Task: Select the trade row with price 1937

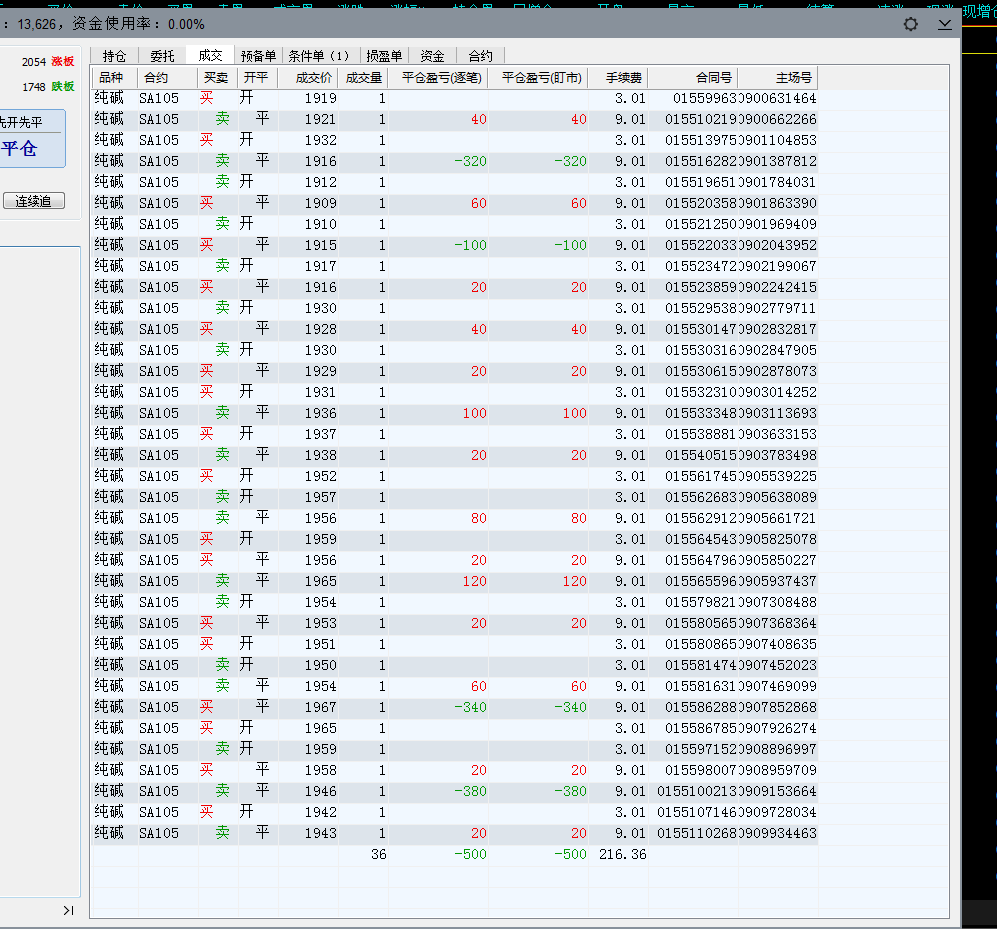Action: click(x=455, y=434)
